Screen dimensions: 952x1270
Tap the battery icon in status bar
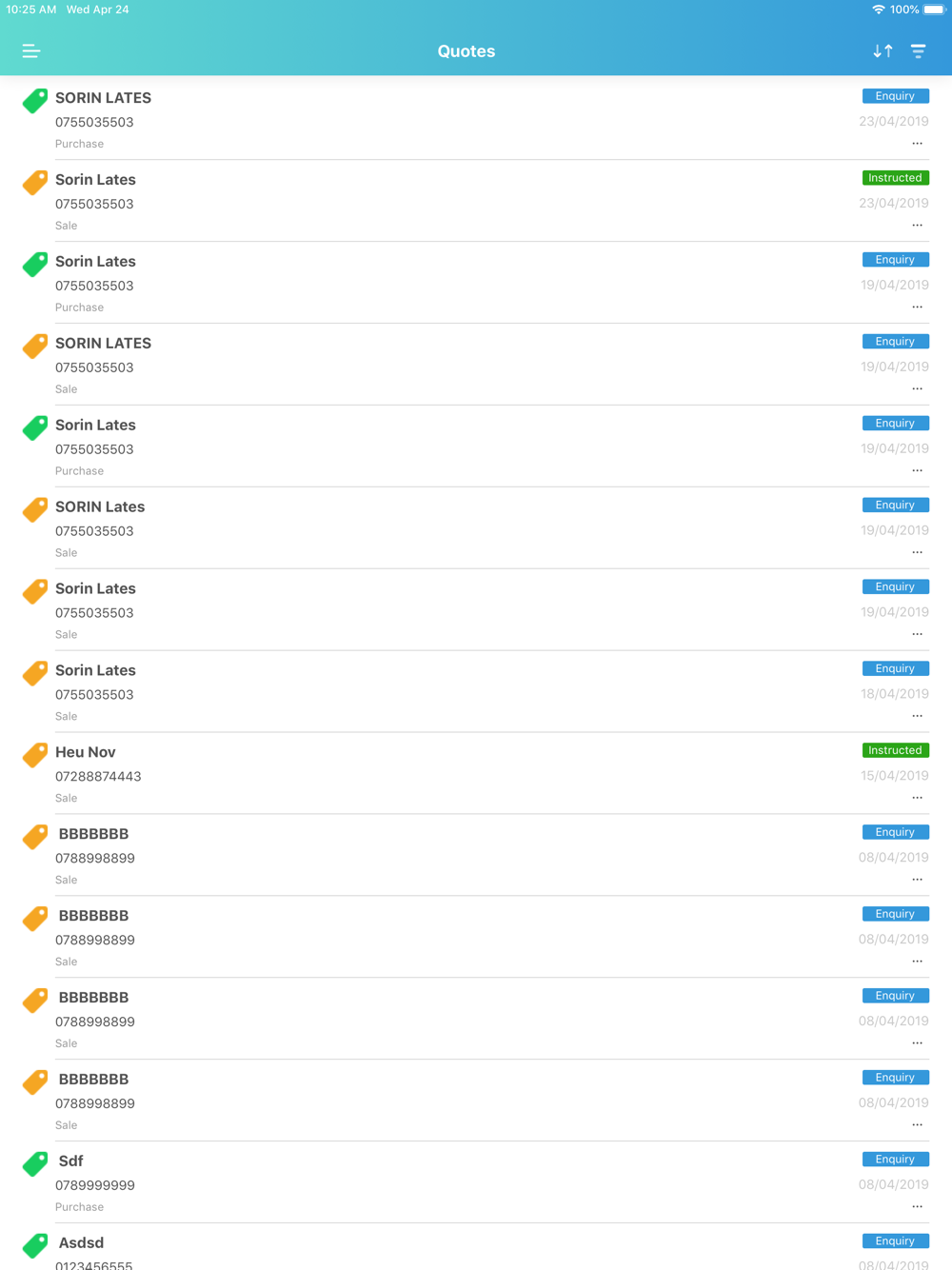tap(934, 10)
